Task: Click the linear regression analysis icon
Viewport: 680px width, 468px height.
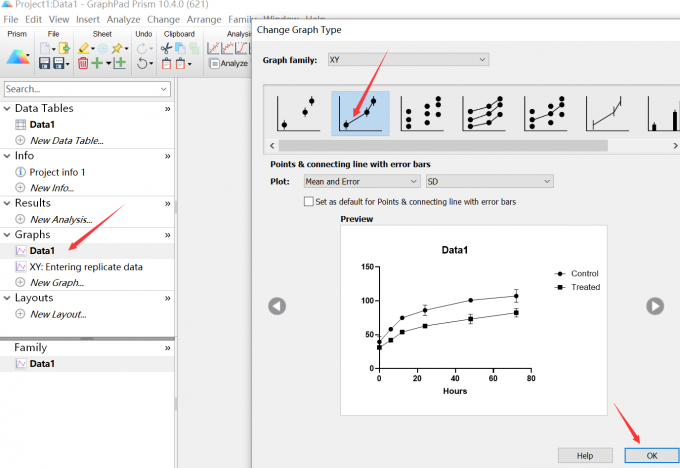Action: (213, 48)
